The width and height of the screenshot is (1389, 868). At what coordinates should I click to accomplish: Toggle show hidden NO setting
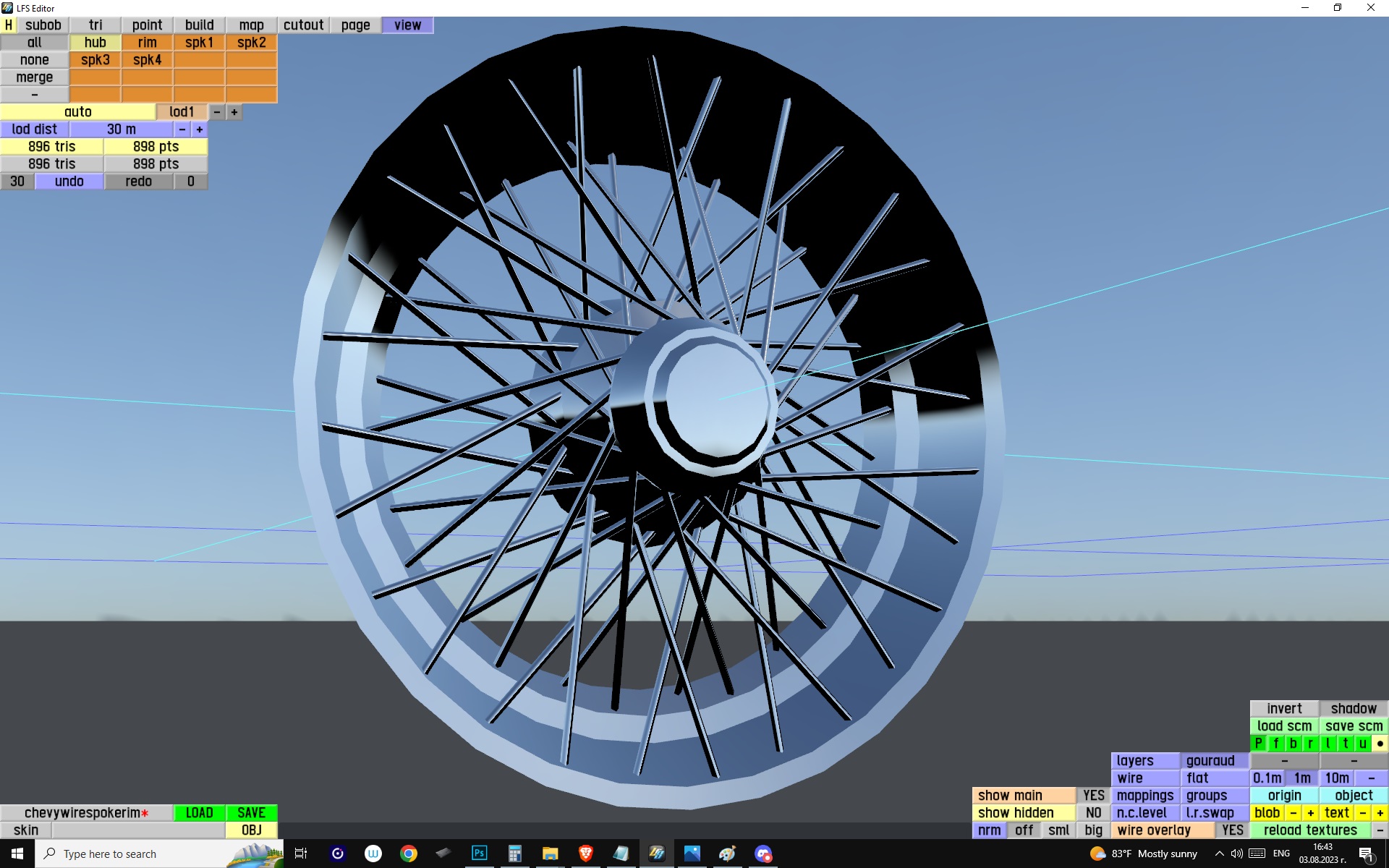1093,813
